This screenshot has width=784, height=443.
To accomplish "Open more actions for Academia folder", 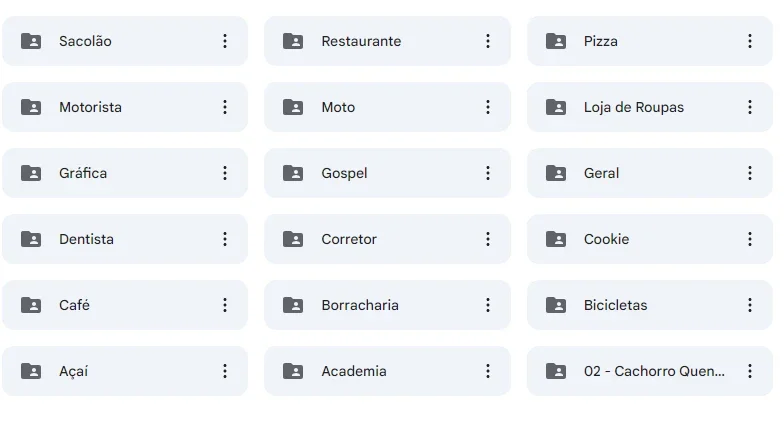I will point(488,371).
